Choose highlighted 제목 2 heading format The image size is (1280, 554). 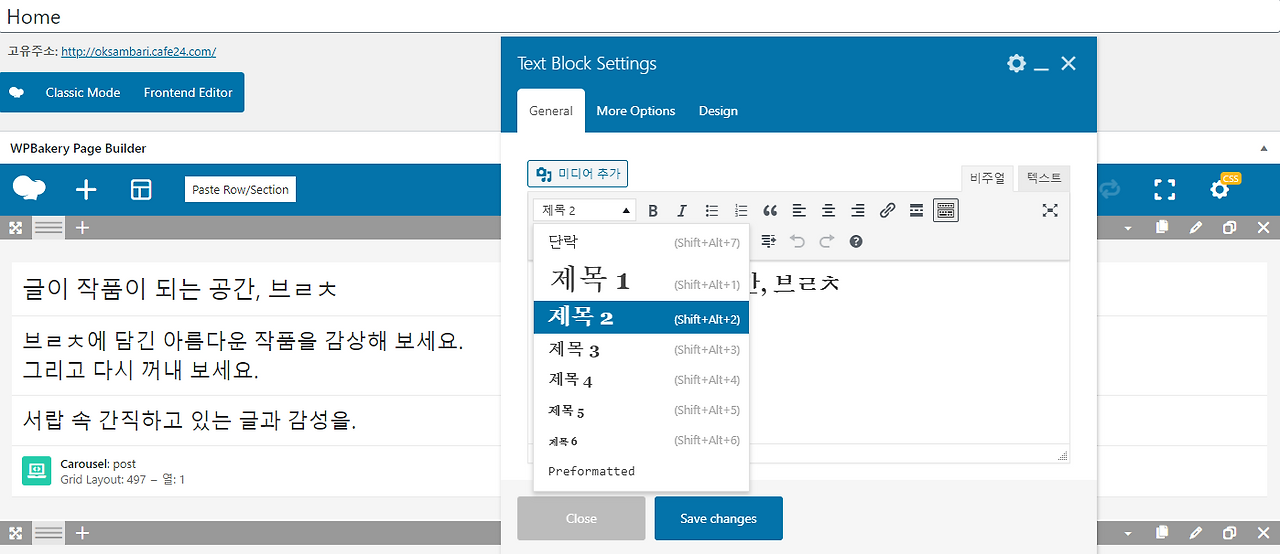[x=641, y=318]
